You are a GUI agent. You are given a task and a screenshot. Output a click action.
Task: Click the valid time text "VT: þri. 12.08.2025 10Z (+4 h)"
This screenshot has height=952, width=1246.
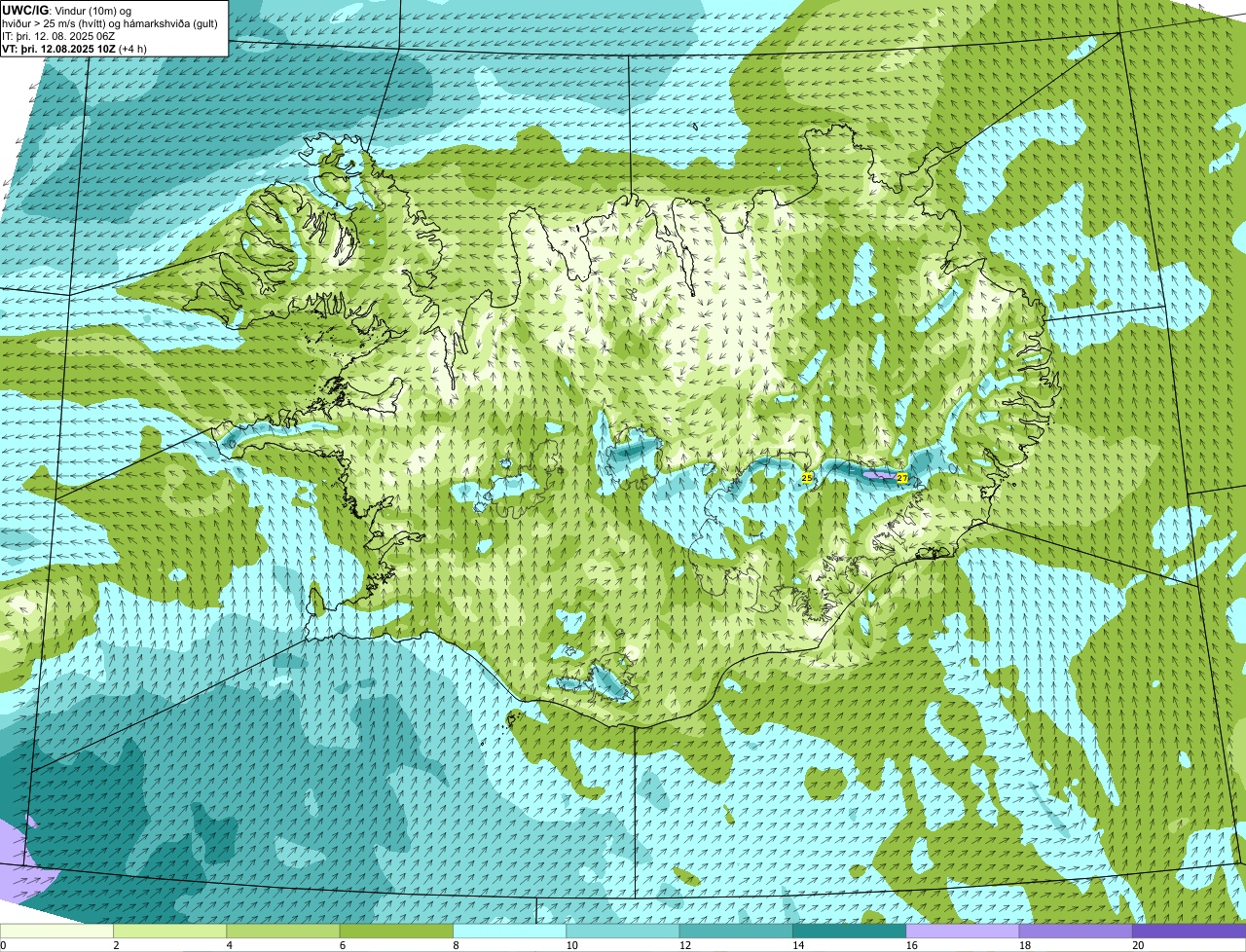75,48
